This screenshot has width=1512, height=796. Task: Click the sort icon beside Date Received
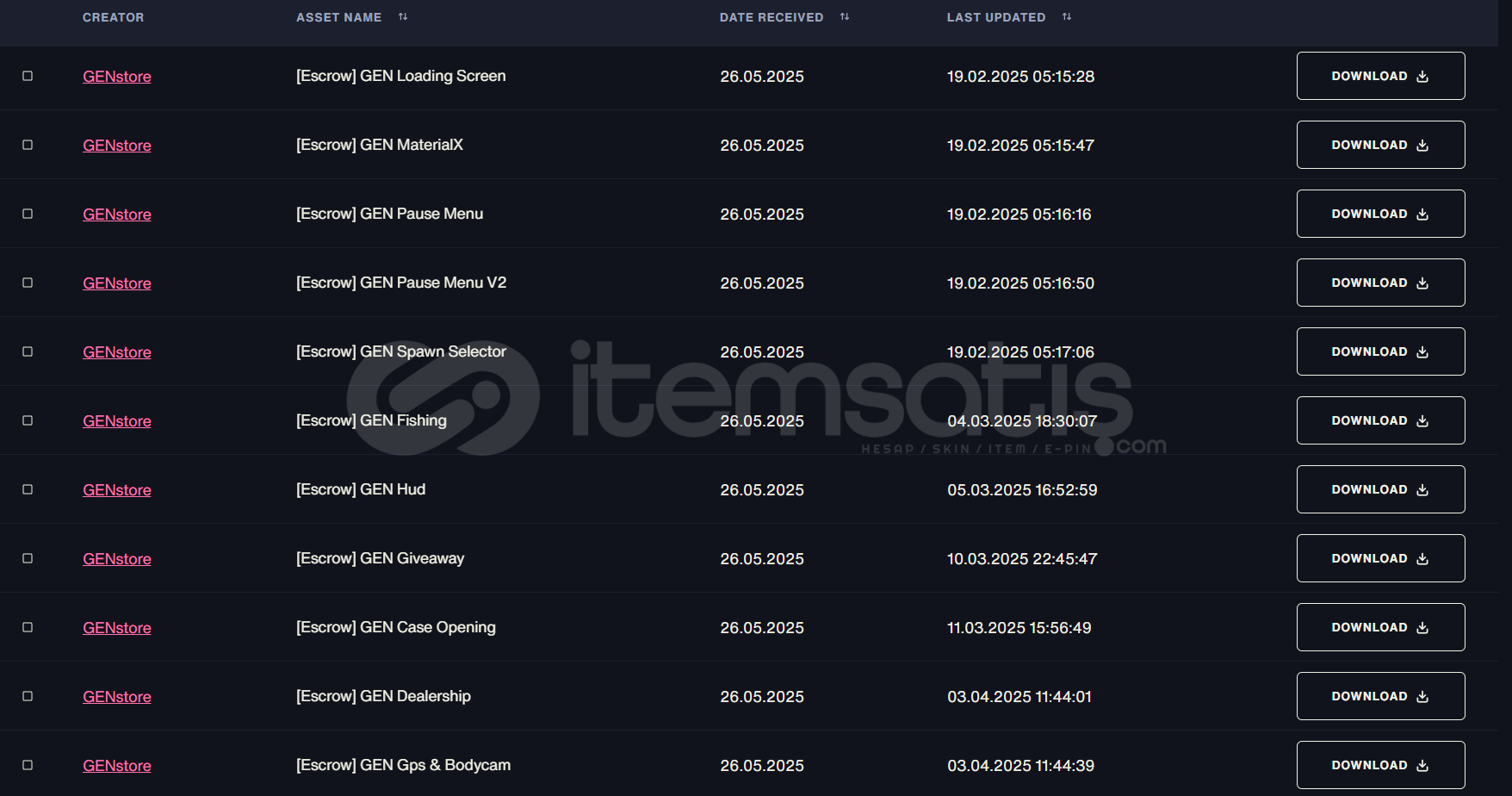pyautogui.click(x=845, y=17)
